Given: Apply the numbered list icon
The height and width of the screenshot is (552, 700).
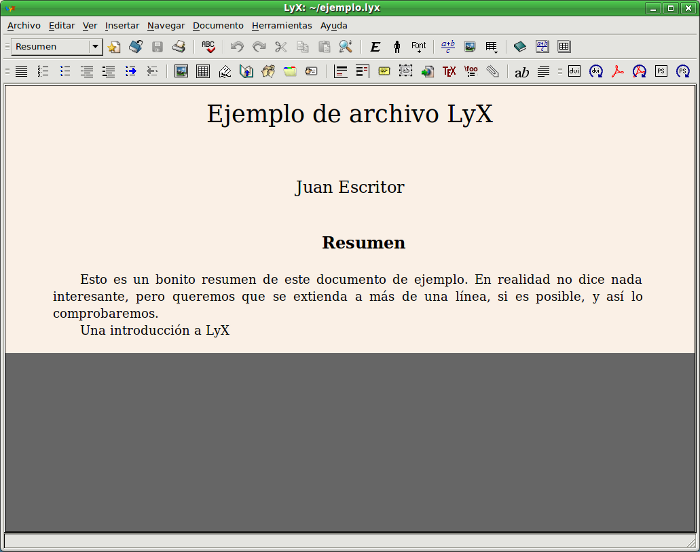Looking at the screenshot, I should pos(43,71).
